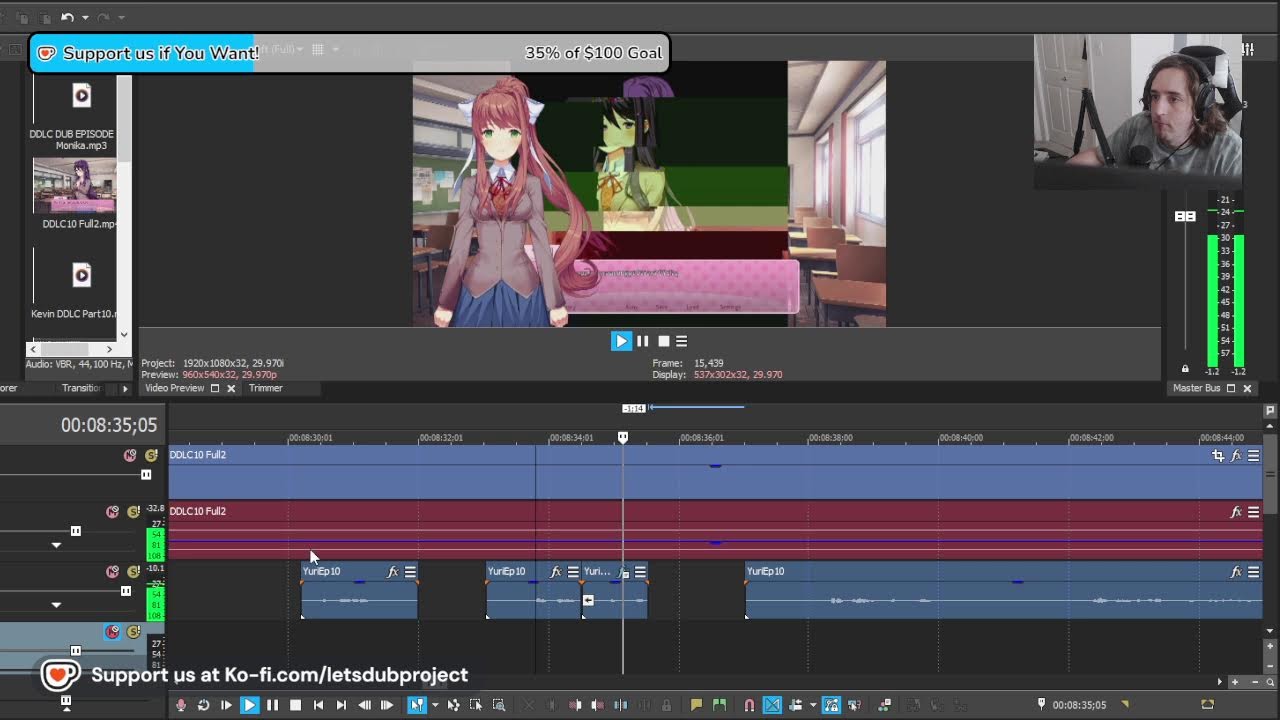Open Event FX on first YuriEp10 clip

pyautogui.click(x=393, y=572)
